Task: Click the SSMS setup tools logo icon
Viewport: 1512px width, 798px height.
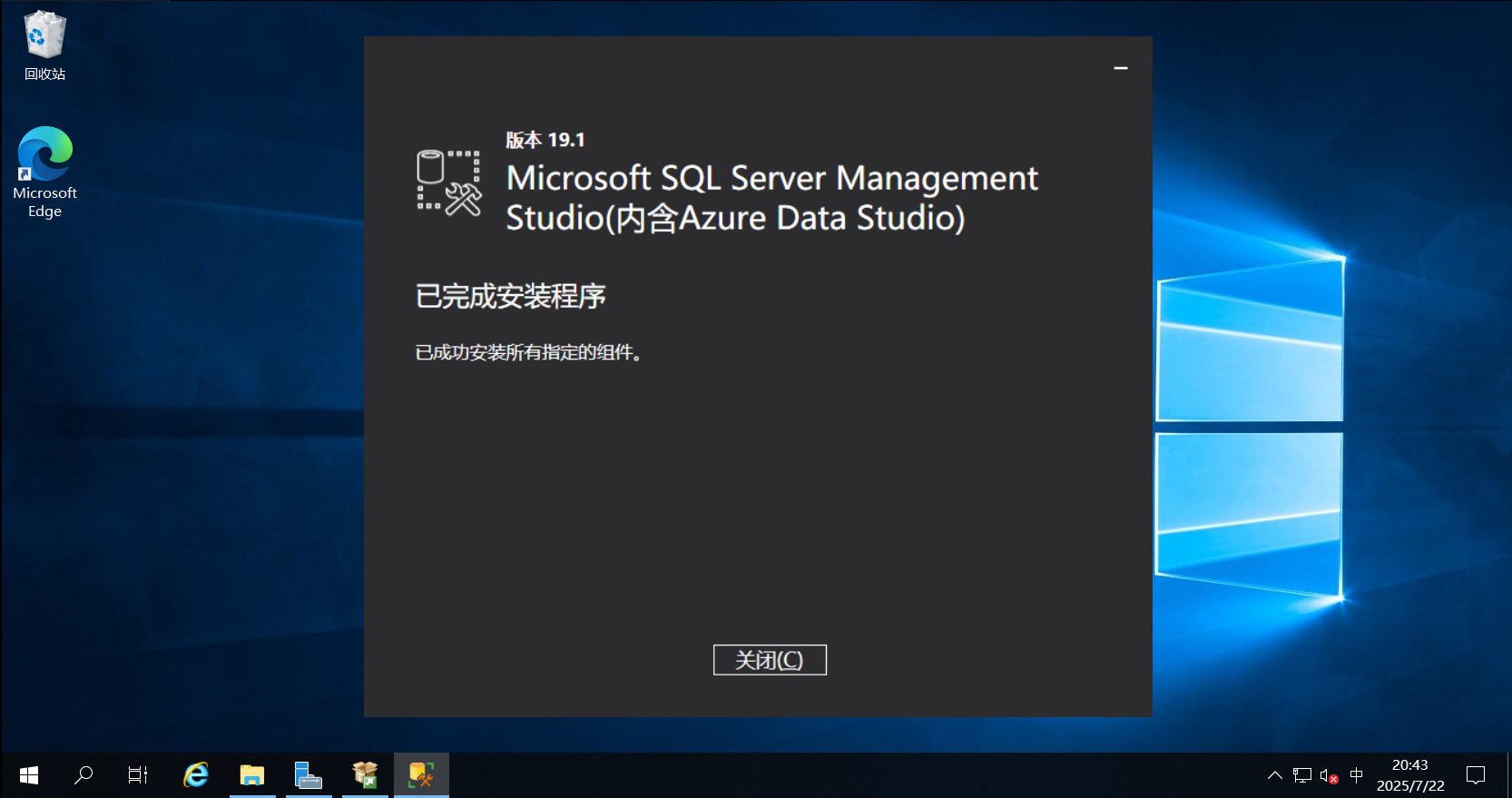Action: click(x=448, y=183)
